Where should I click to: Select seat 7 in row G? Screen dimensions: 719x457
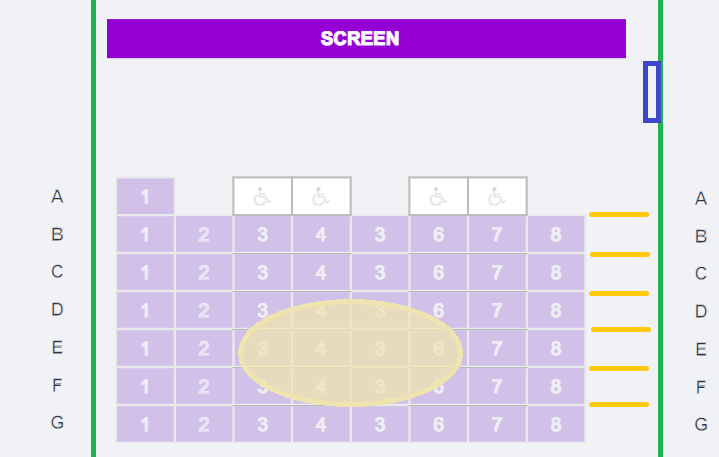coord(497,424)
